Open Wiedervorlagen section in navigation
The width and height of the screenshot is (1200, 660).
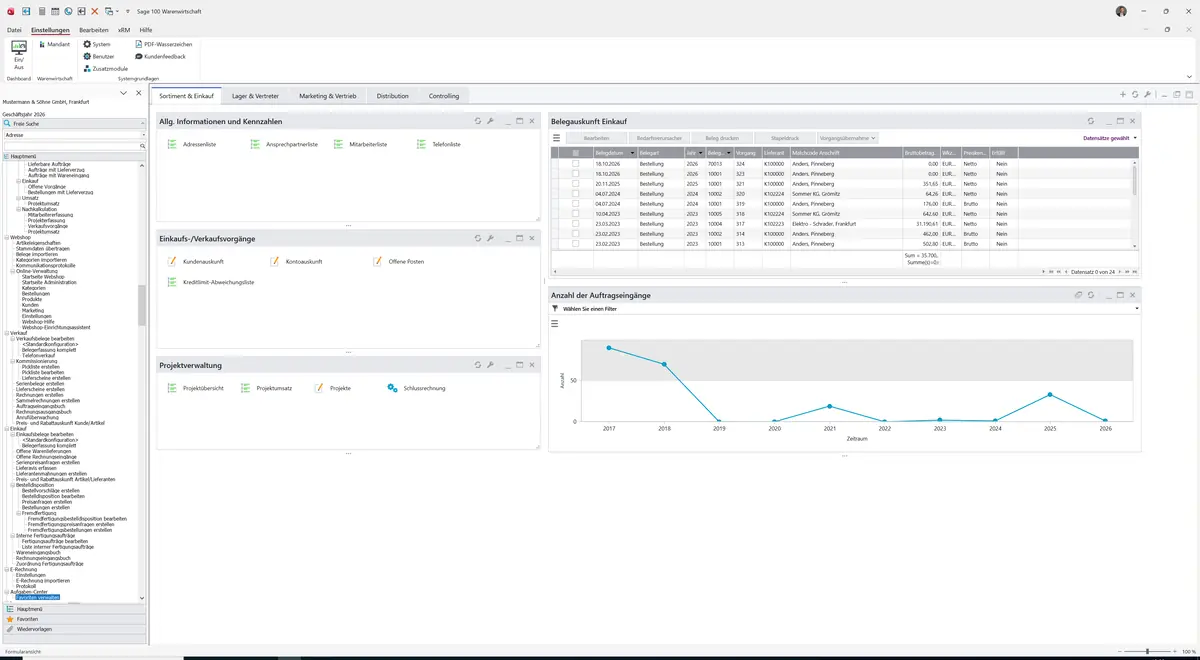tap(74, 629)
